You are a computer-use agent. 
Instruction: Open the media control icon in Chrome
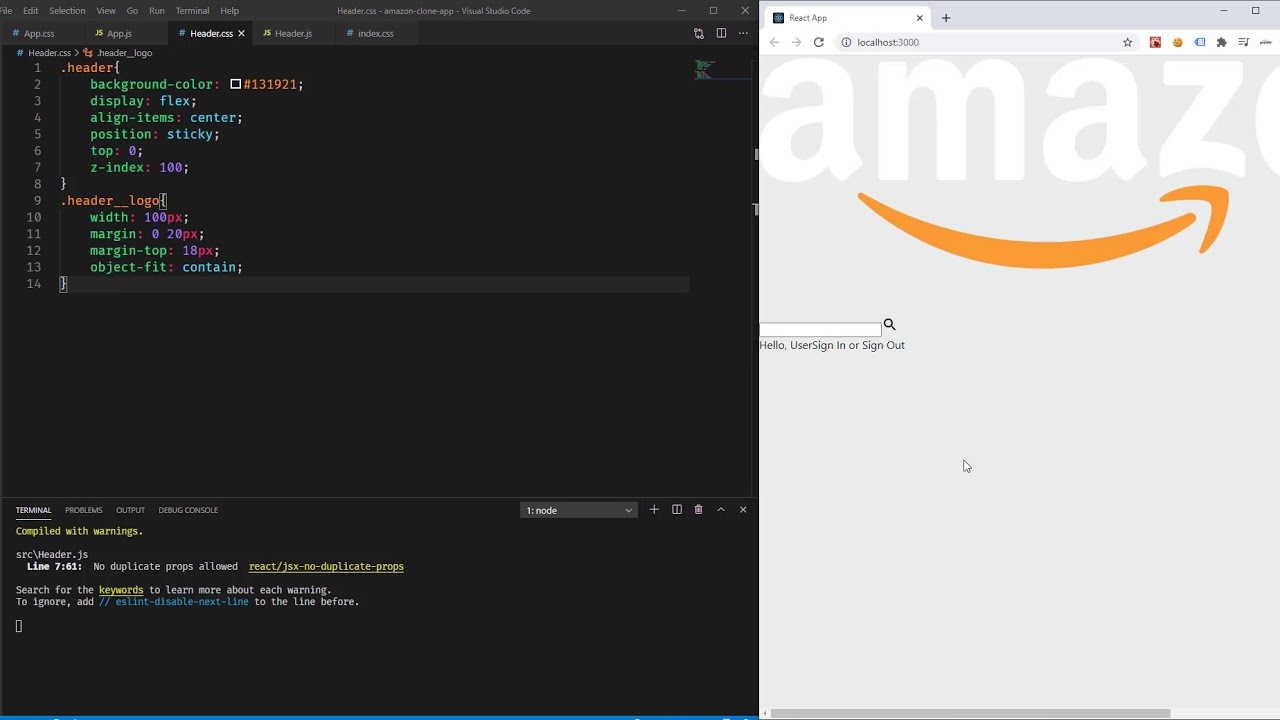[1244, 42]
